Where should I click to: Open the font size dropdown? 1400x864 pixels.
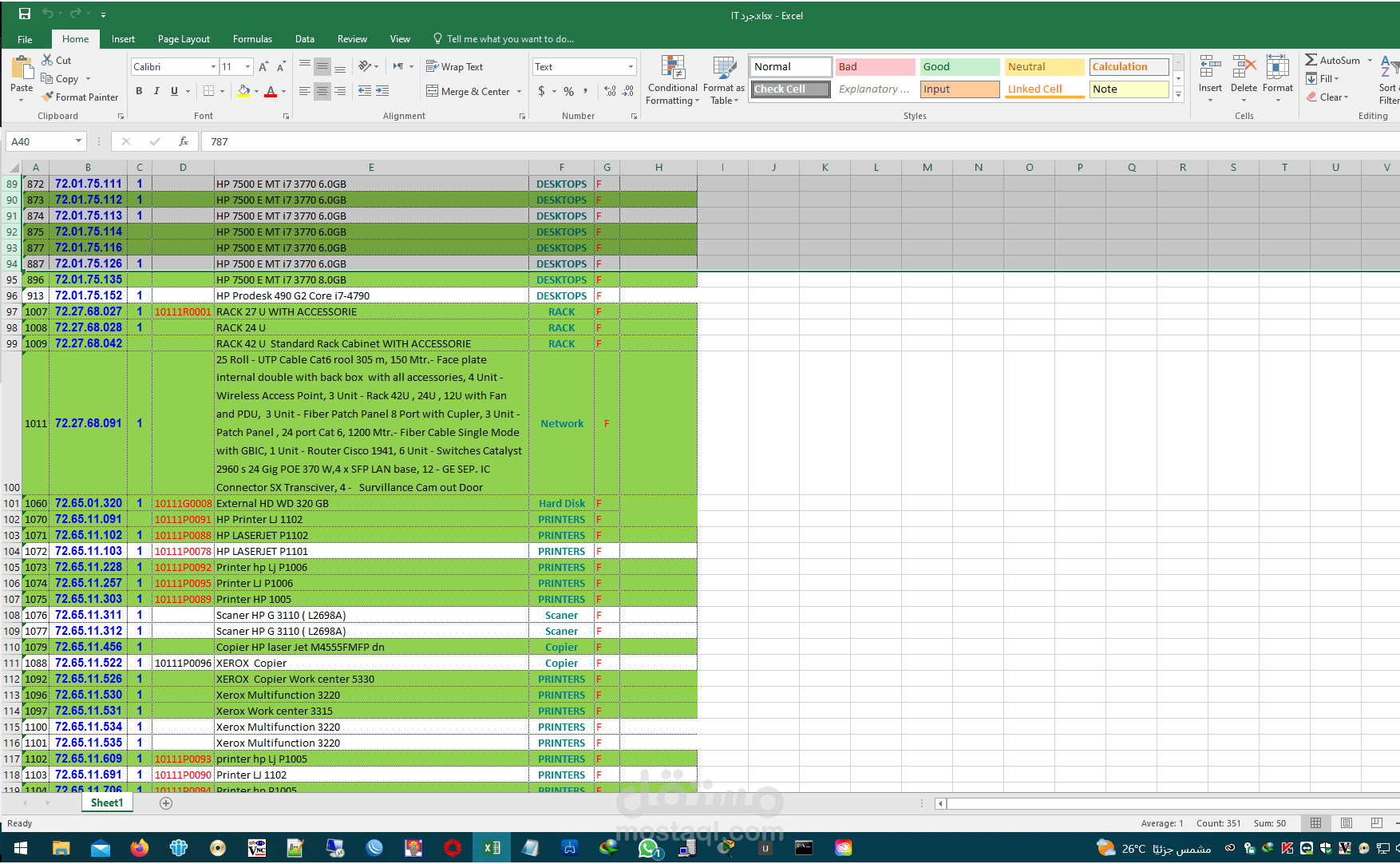tap(248, 66)
